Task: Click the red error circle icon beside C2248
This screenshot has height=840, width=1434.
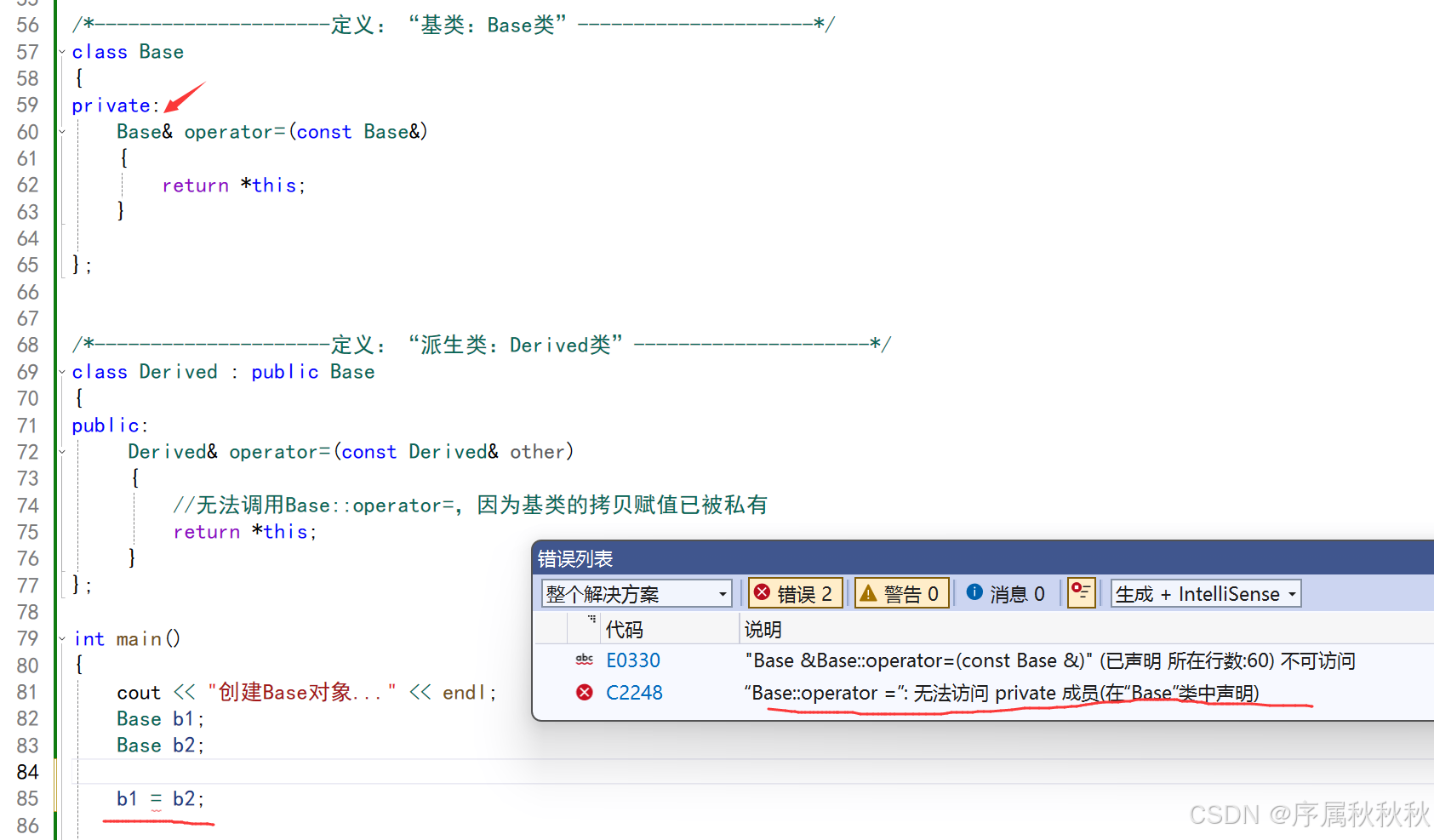Action: click(584, 692)
